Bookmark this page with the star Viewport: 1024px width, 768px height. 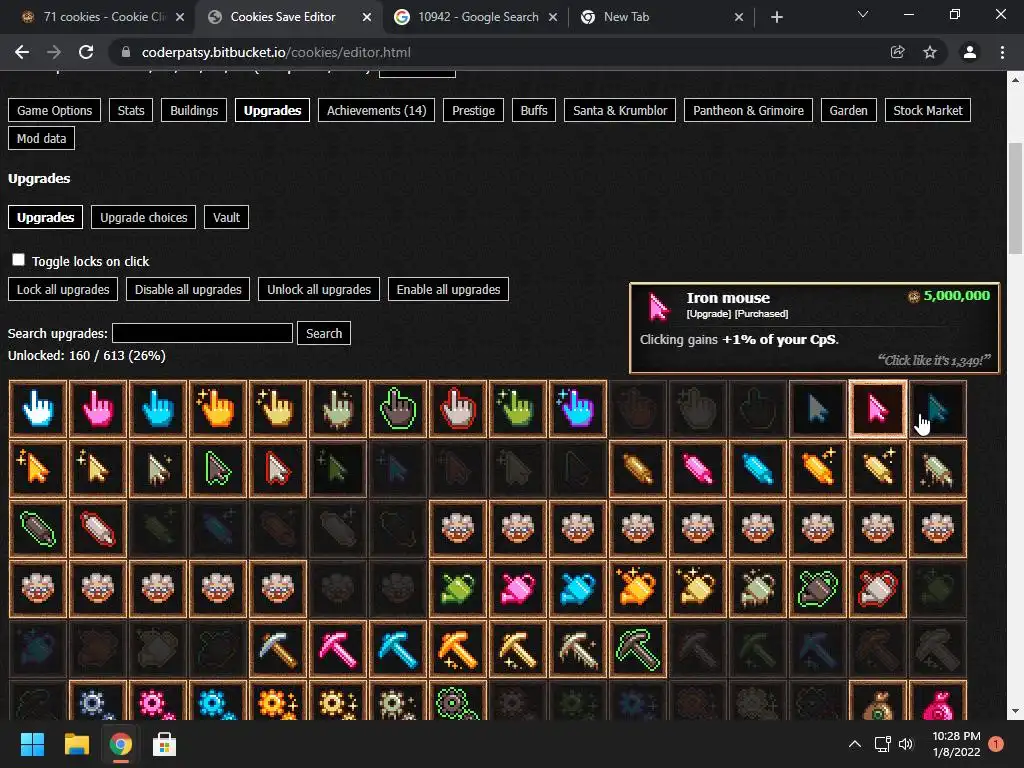click(930, 52)
